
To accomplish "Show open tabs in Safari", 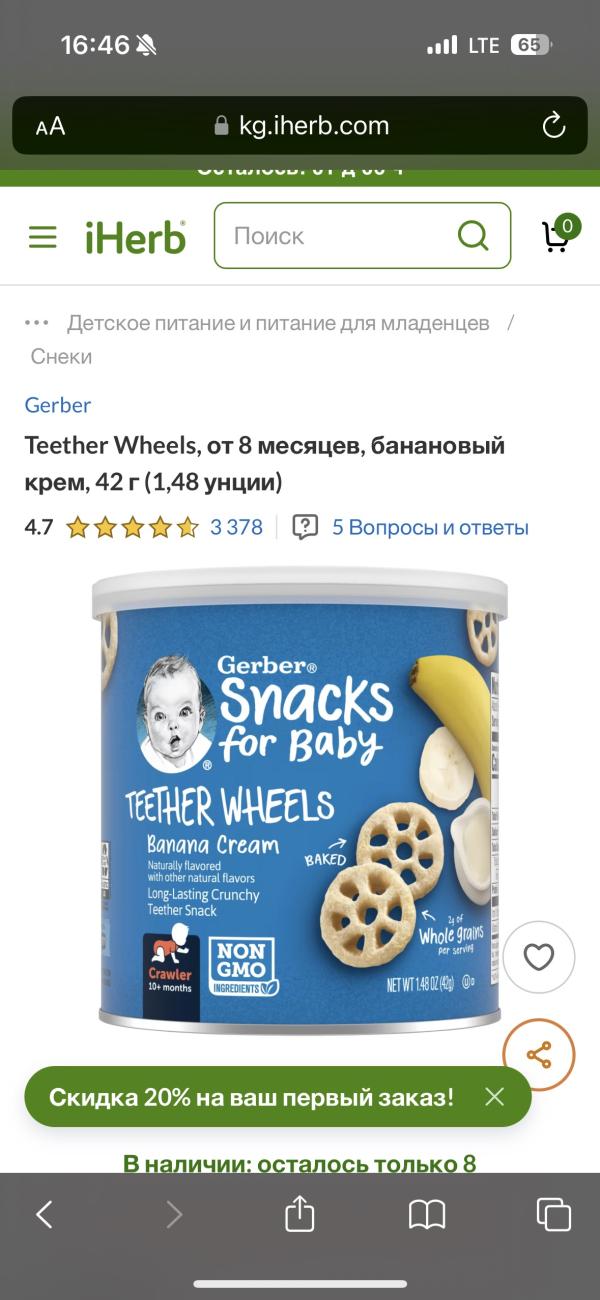I will (x=554, y=1214).
